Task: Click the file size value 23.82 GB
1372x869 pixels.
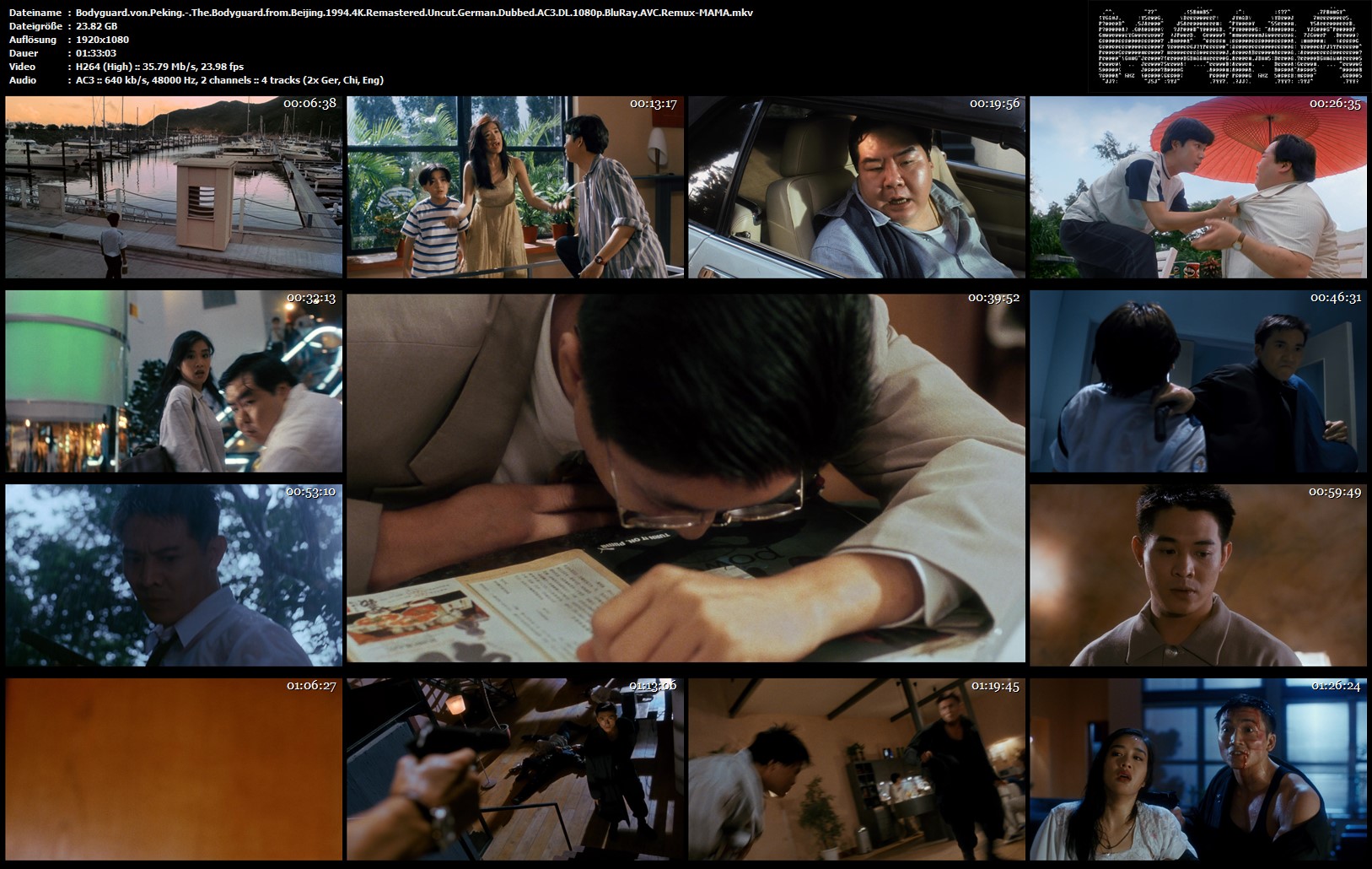Action: click(x=96, y=26)
